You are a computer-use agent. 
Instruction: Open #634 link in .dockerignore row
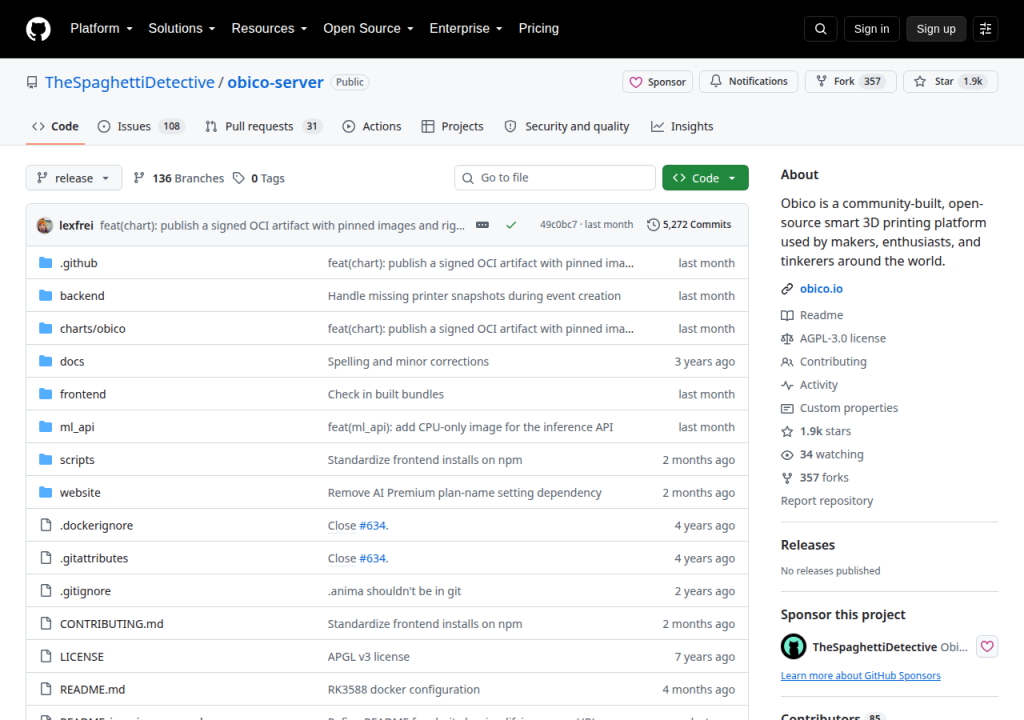(x=372, y=525)
